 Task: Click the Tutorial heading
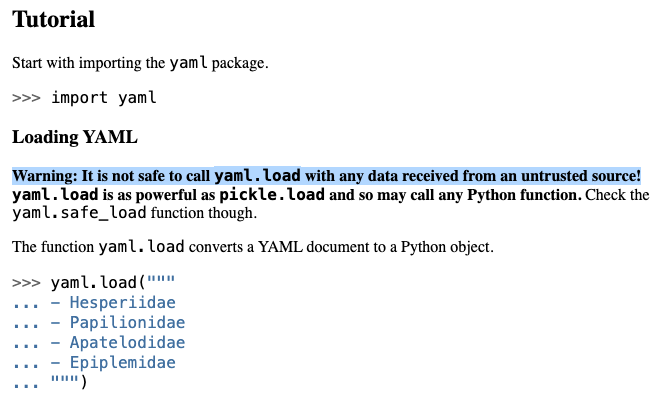point(53,19)
